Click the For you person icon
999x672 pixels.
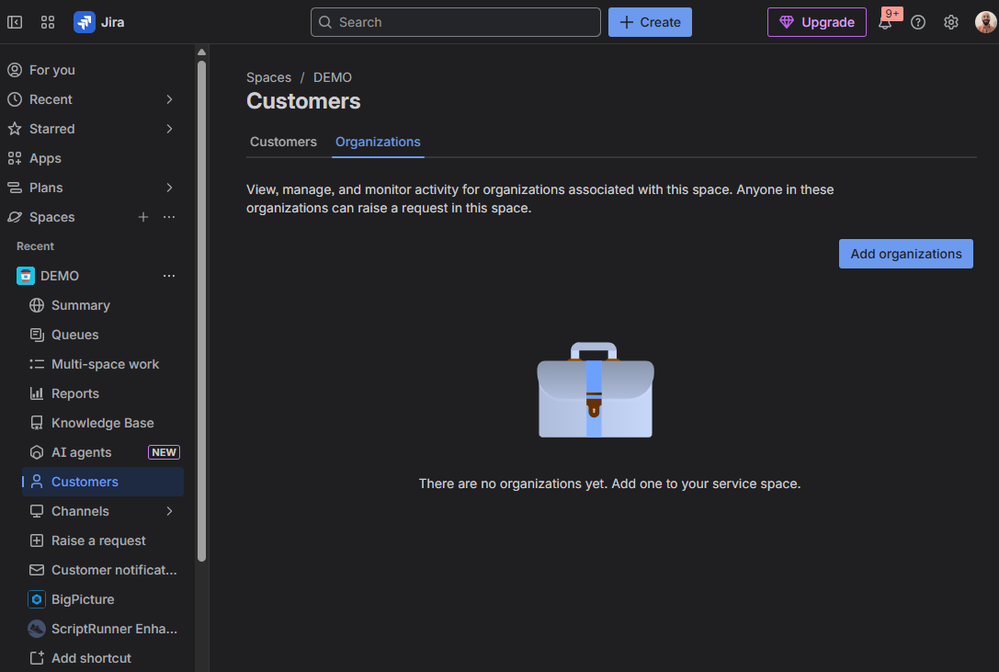point(15,70)
